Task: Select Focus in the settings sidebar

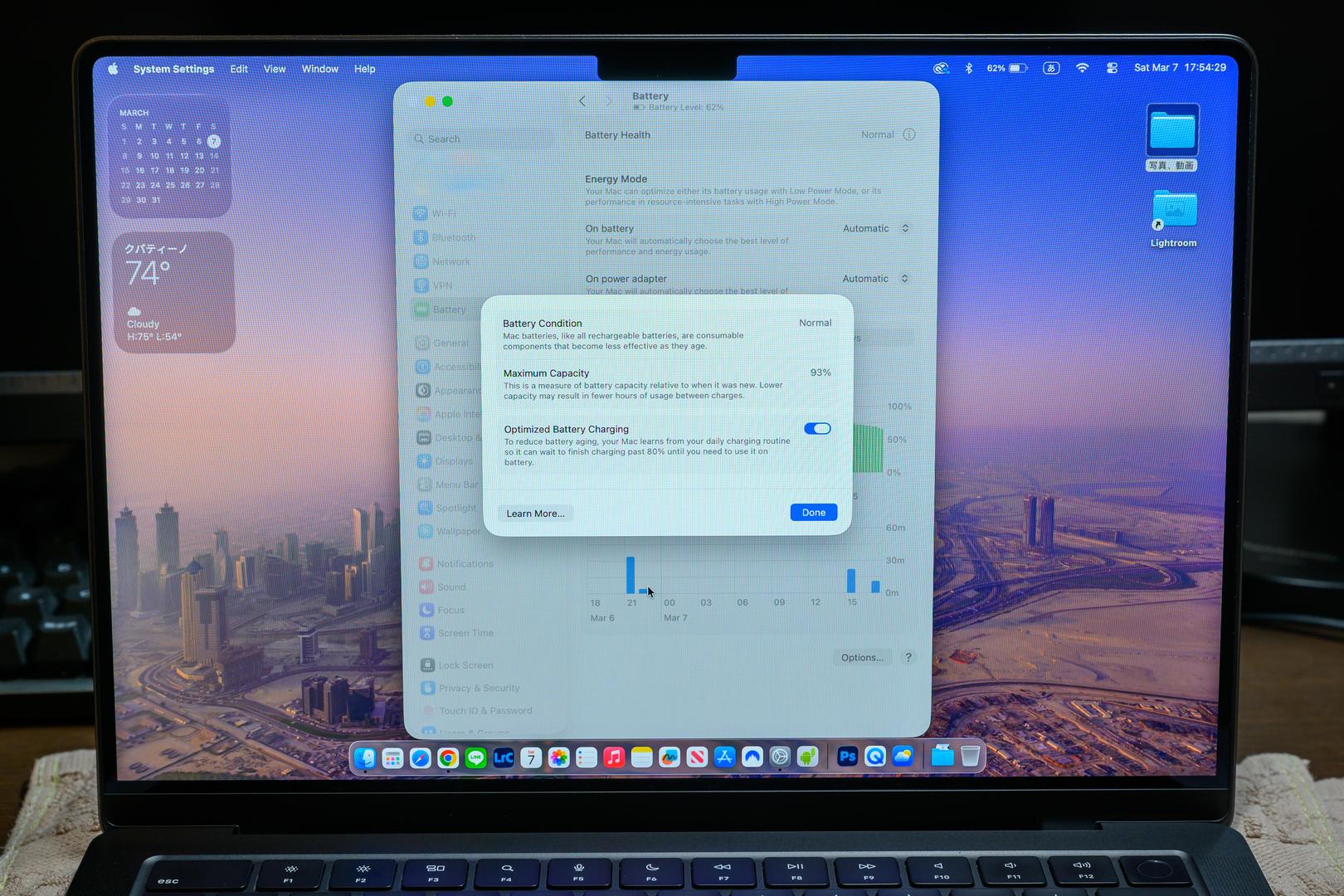Action: (491, 611)
